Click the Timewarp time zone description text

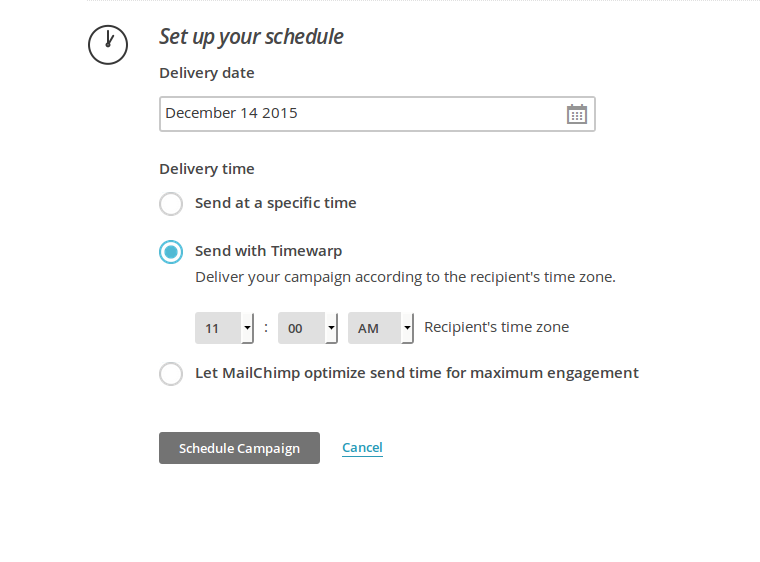405,277
